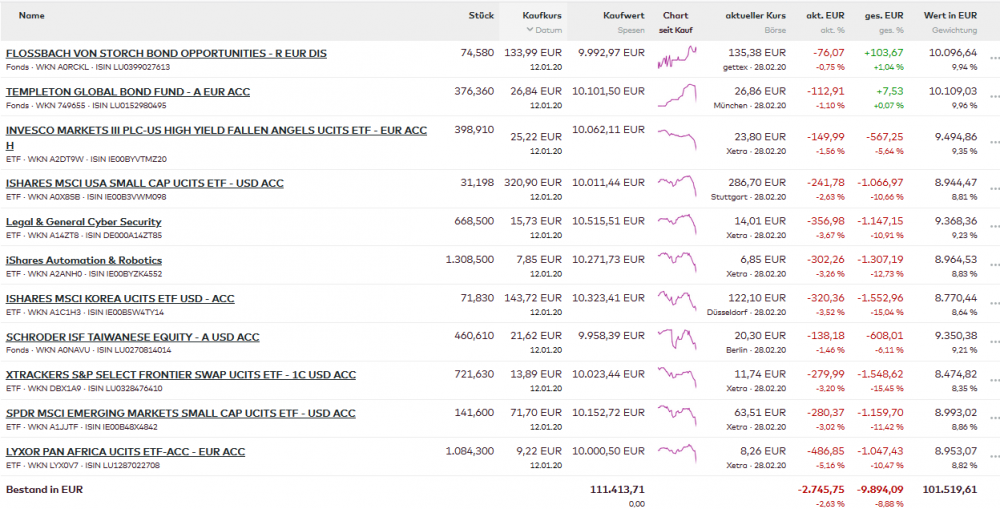Sort by Wert in EUR column header

coord(950,16)
